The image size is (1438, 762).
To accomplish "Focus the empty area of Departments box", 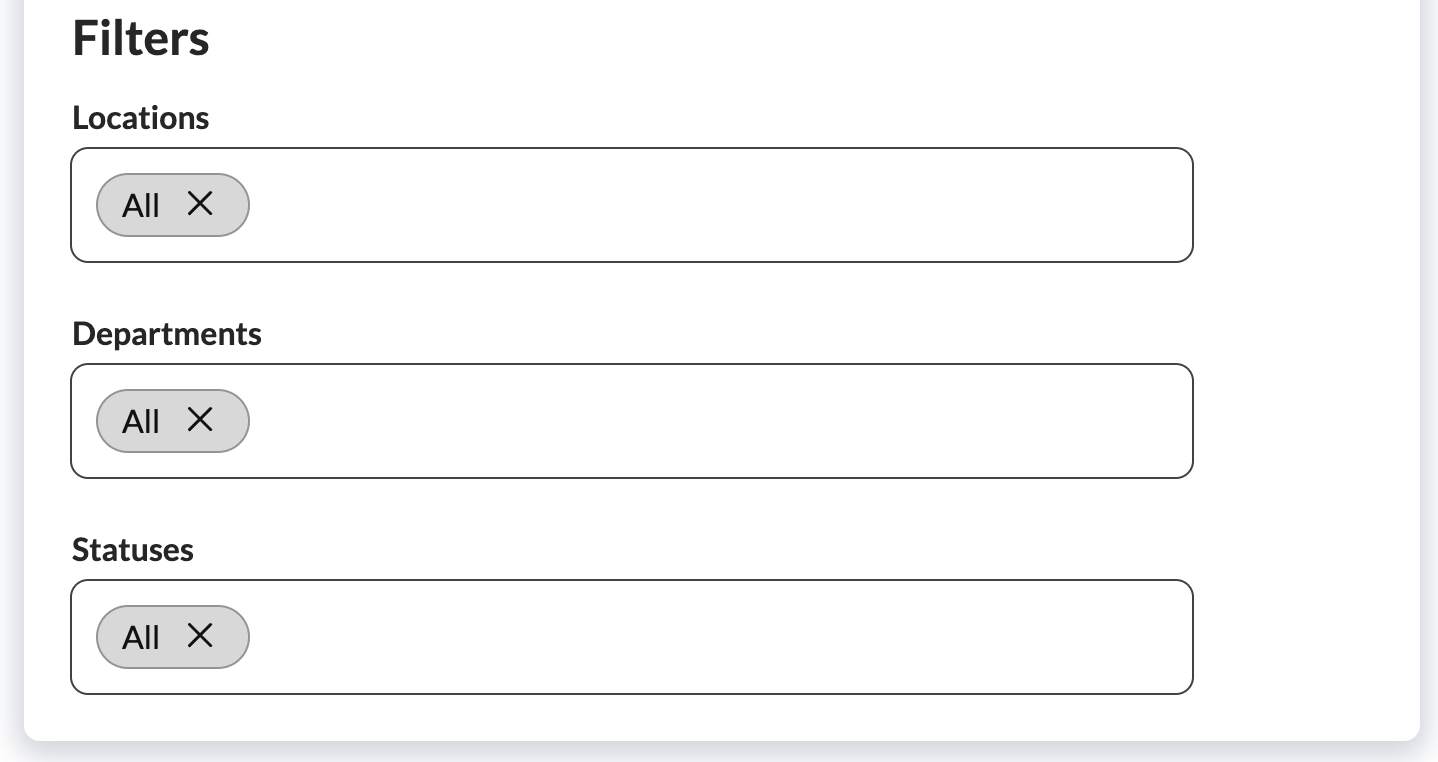I will pos(700,421).
